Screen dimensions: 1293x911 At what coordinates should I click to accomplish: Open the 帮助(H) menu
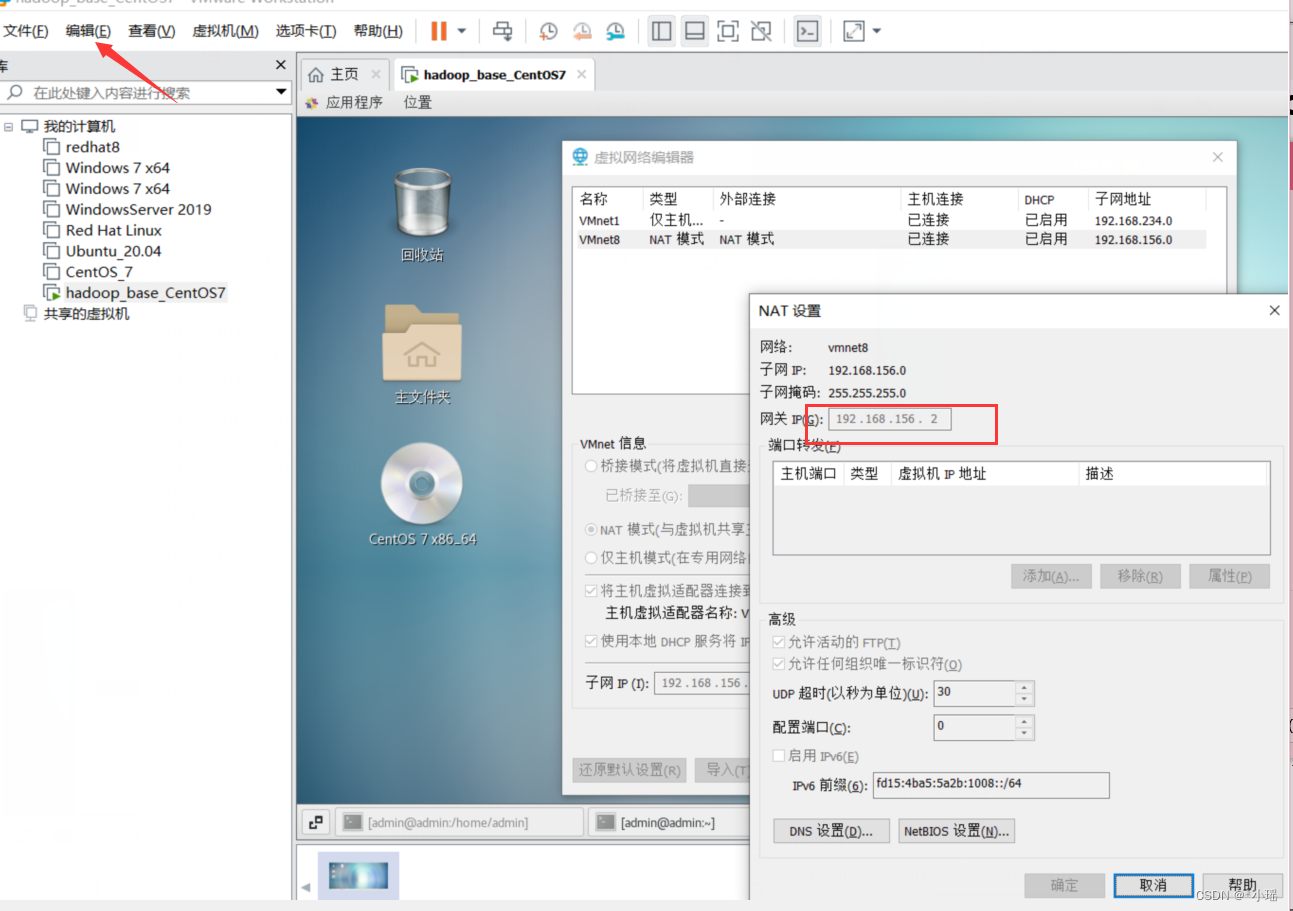click(x=378, y=31)
